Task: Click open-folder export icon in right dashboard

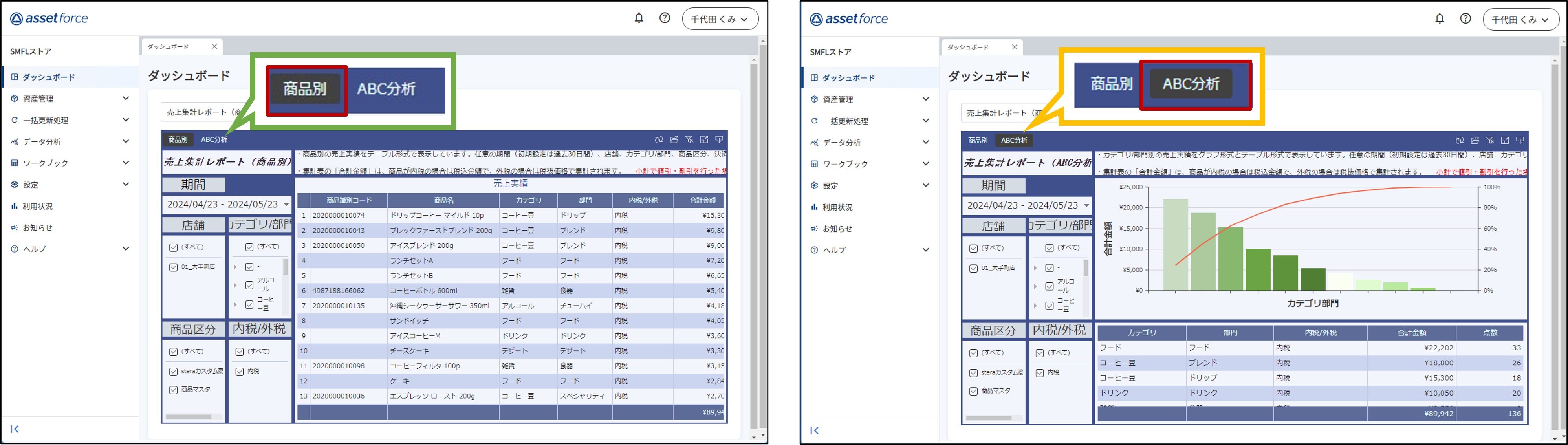Action: 1474,140
